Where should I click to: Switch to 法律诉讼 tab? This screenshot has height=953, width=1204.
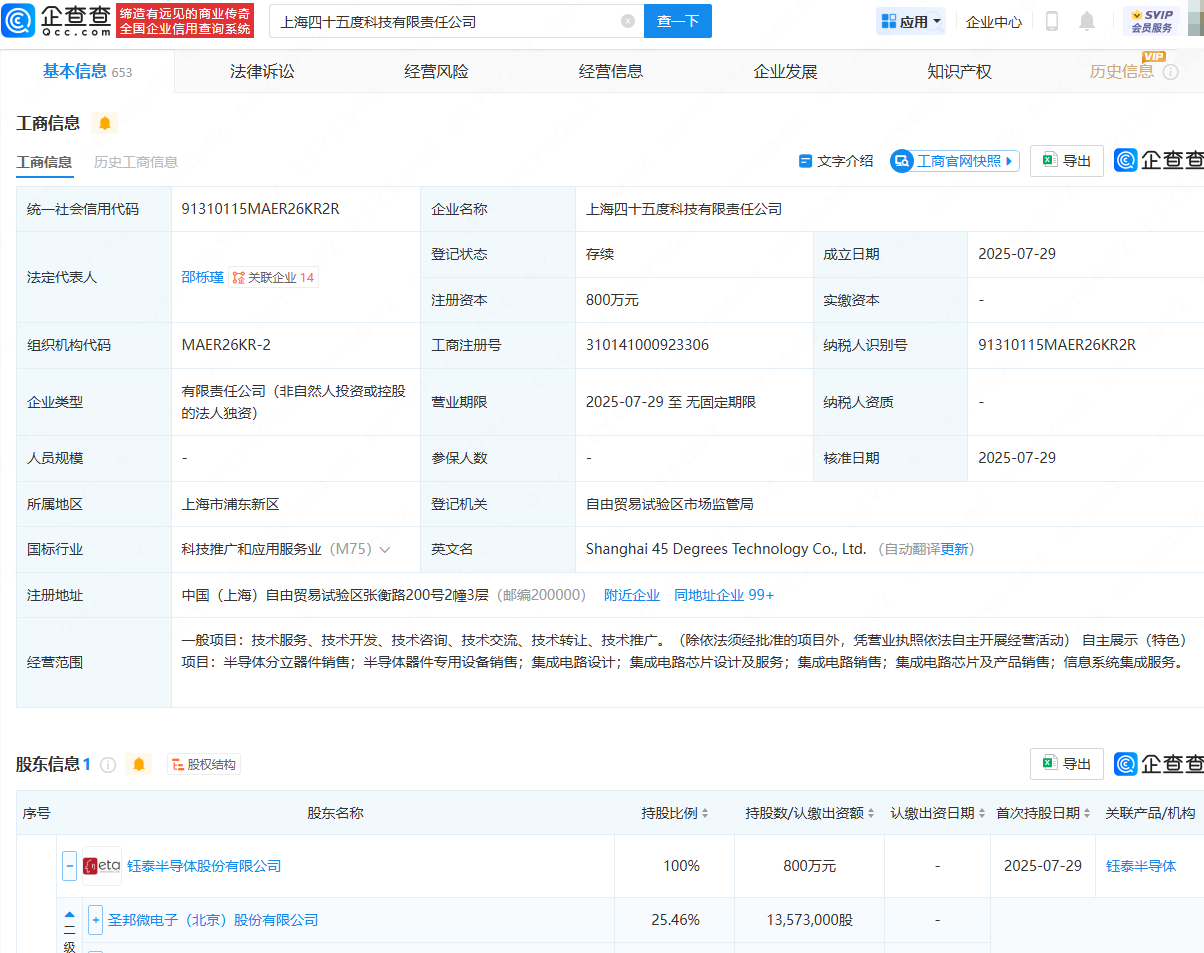[x=262, y=71]
